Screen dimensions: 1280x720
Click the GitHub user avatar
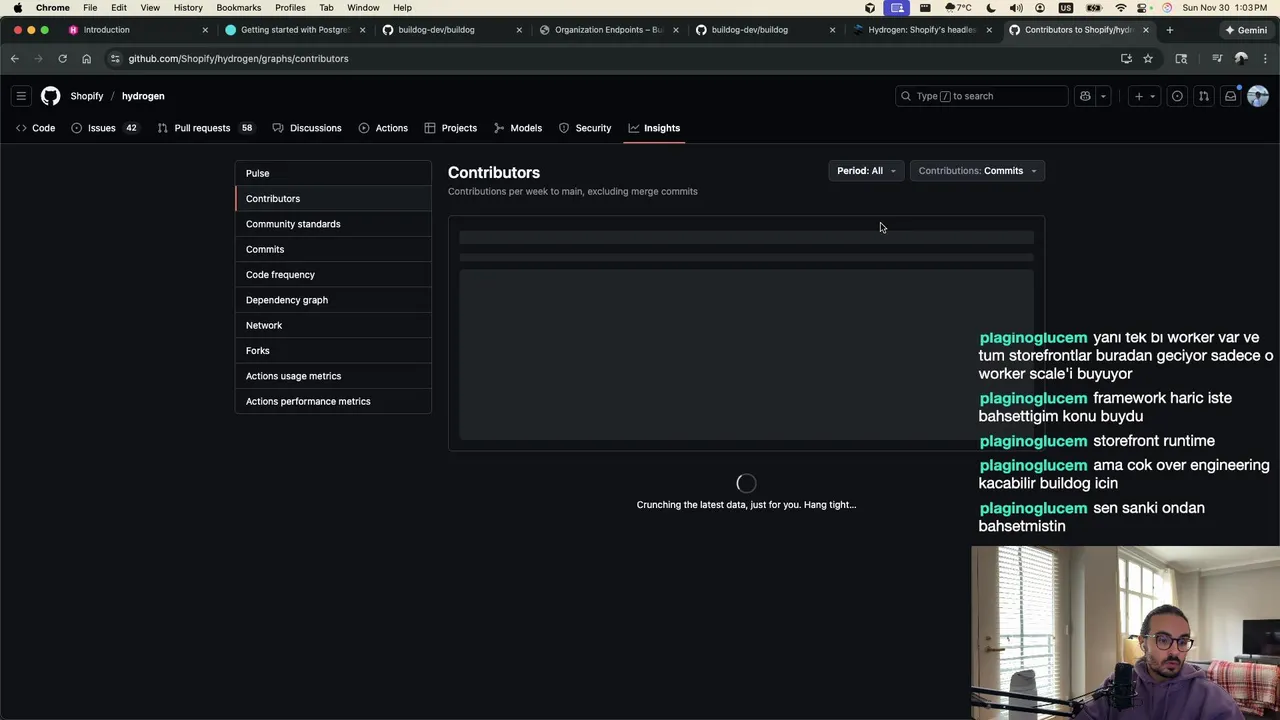[1258, 96]
